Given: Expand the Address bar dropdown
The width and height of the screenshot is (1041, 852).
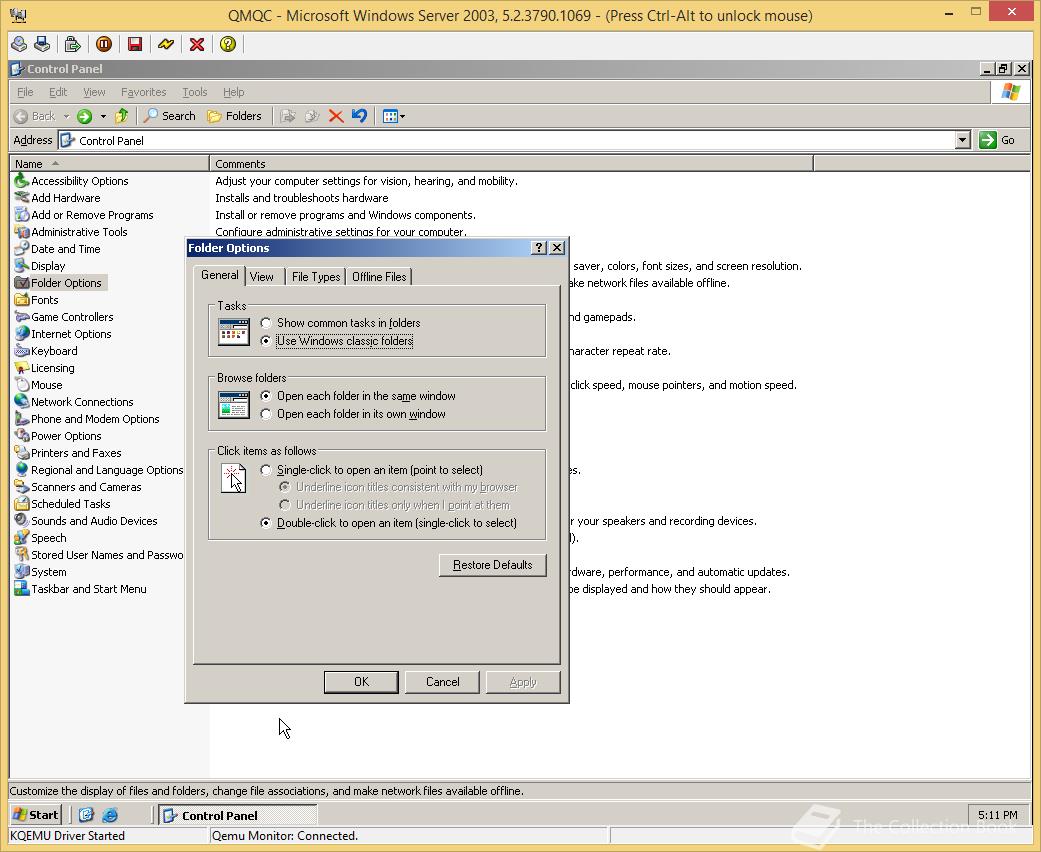Looking at the screenshot, I should 963,140.
